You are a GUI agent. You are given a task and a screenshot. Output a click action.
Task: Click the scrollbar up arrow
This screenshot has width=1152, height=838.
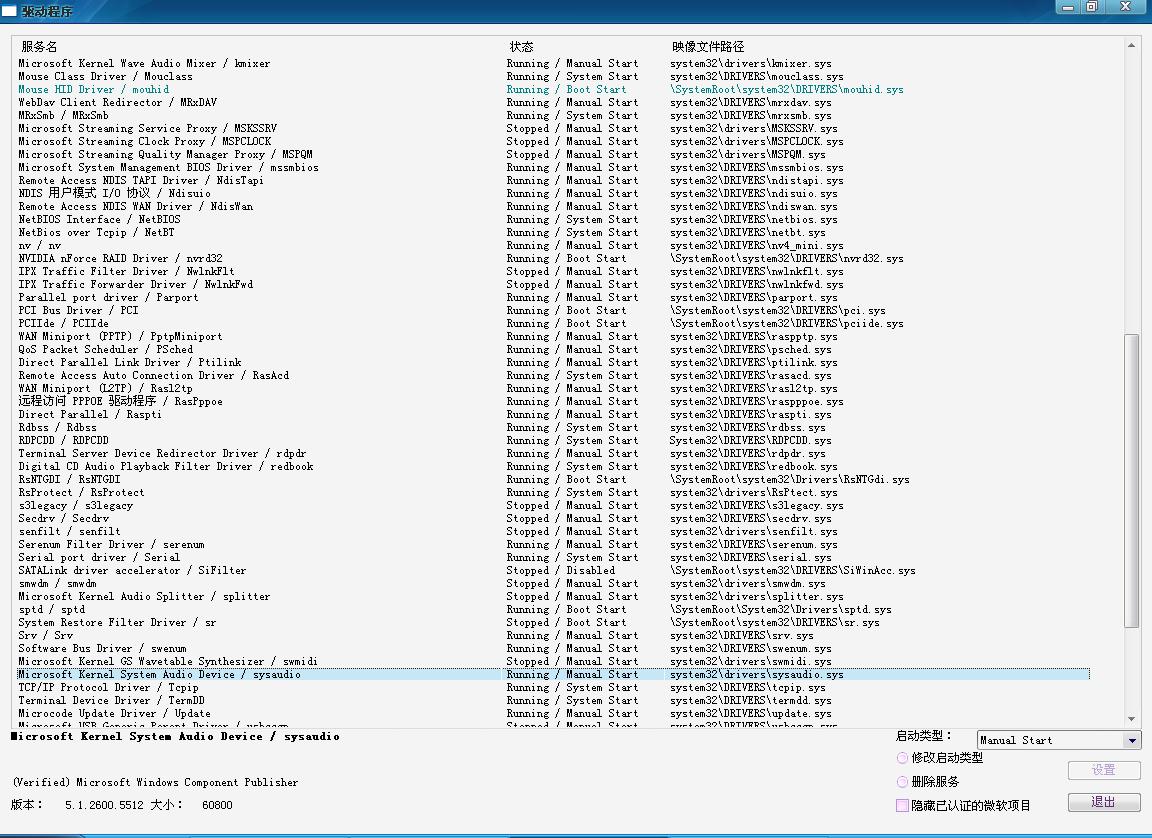click(x=1131, y=46)
